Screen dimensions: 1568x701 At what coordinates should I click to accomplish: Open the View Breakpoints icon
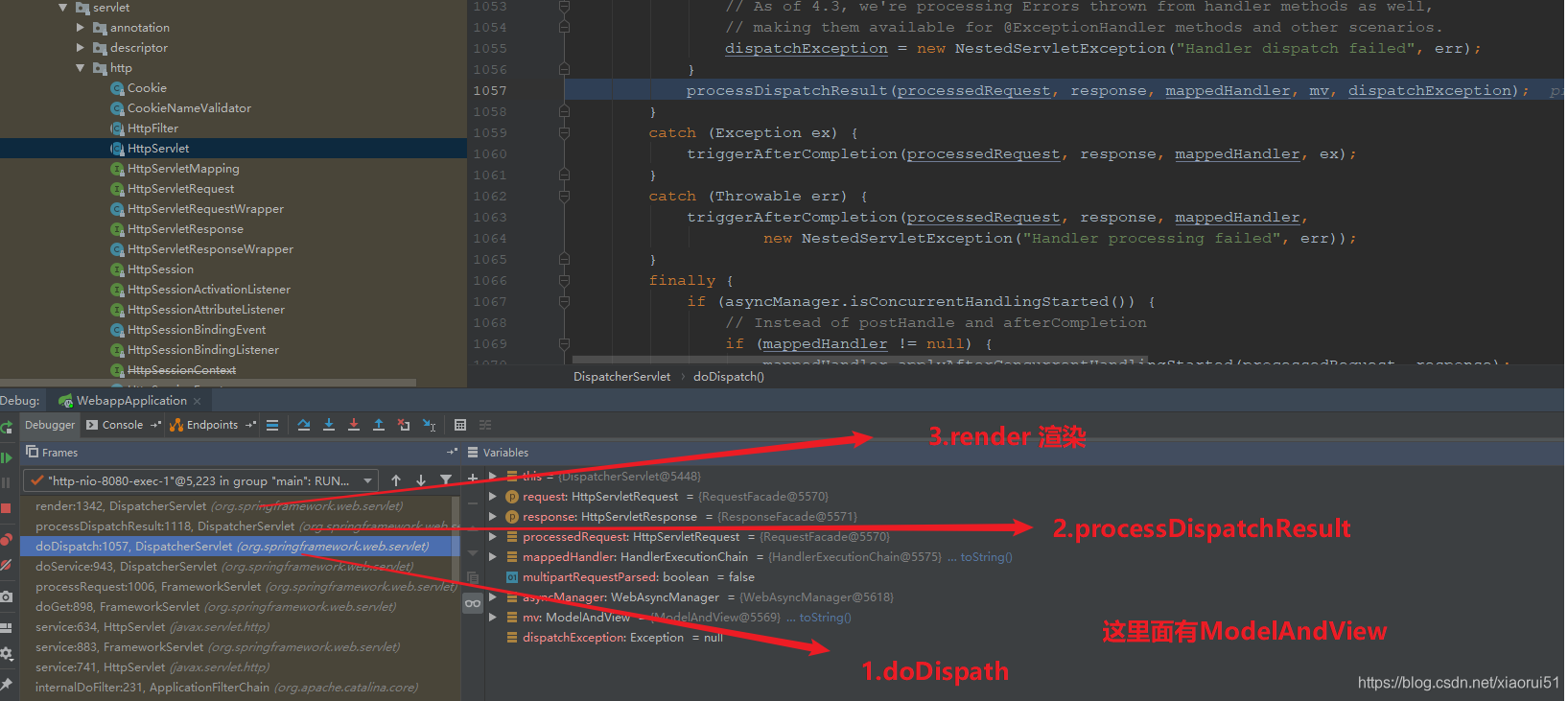click(7, 539)
